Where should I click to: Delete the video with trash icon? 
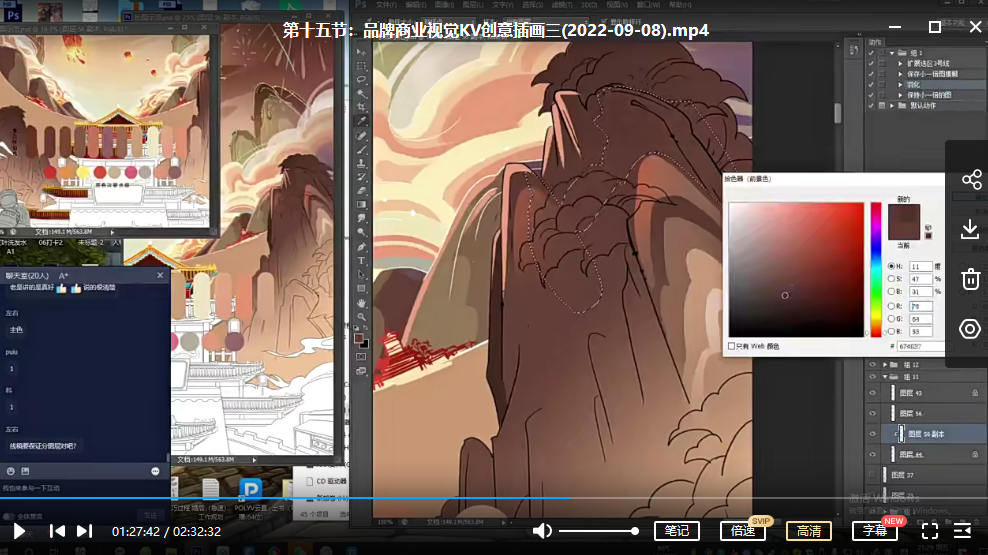970,279
